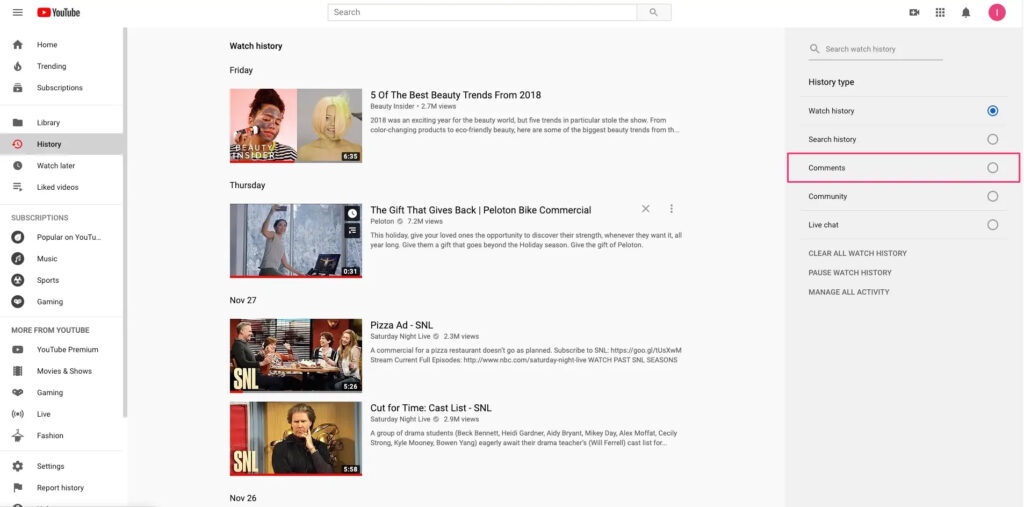Click the Home icon in sidebar
1024x507 pixels.
tap(18, 44)
